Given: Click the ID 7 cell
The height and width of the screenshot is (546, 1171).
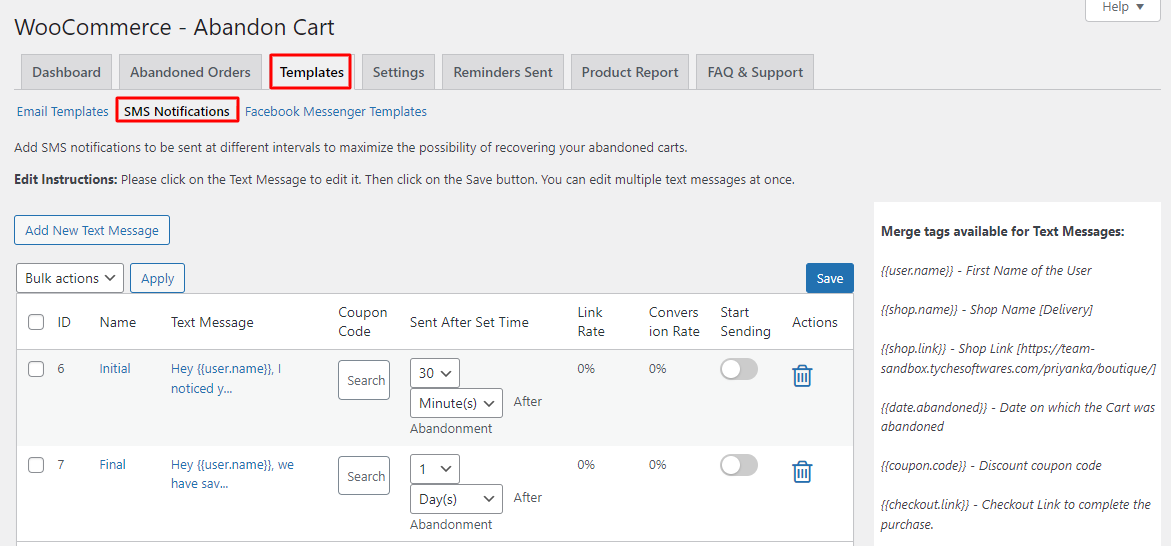Looking at the screenshot, I should tap(63, 464).
